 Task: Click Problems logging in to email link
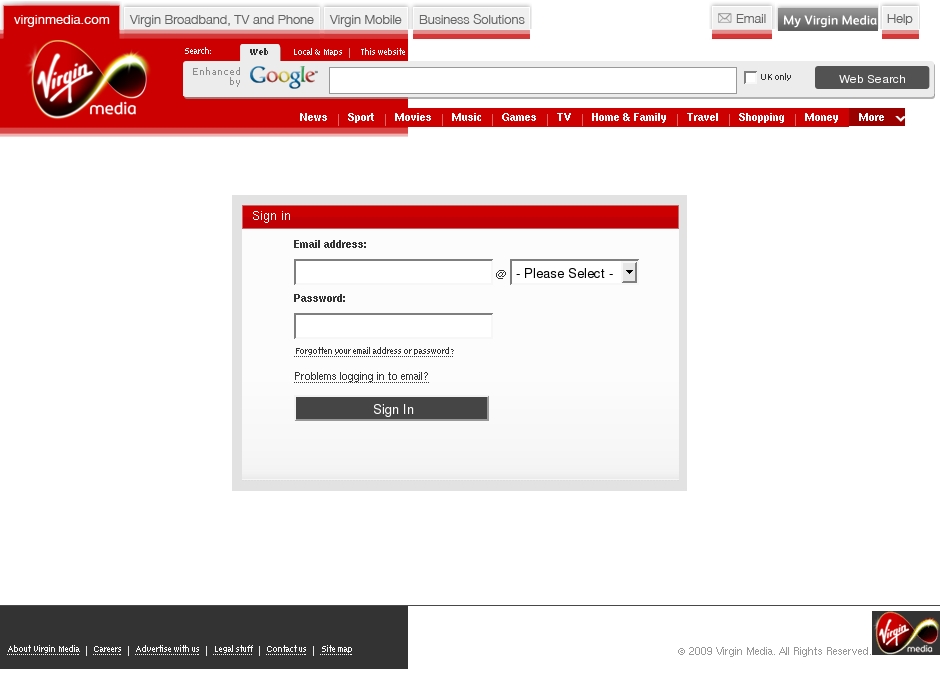click(361, 376)
